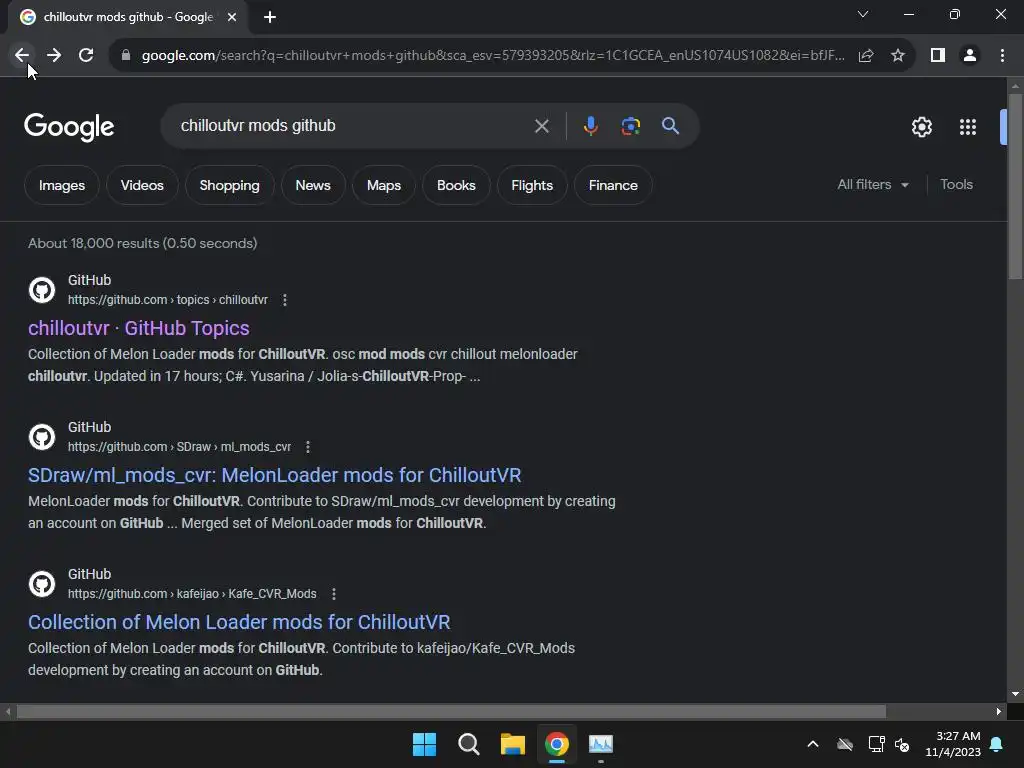Share this page icon in address bar
Viewport: 1024px width, 768px height.
tap(866, 56)
